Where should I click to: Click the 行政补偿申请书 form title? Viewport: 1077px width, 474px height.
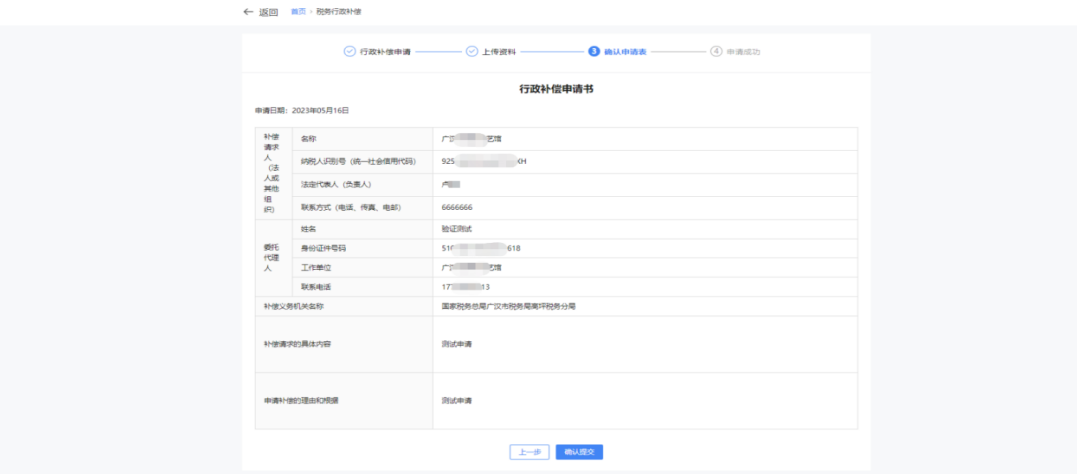pyautogui.click(x=557, y=89)
